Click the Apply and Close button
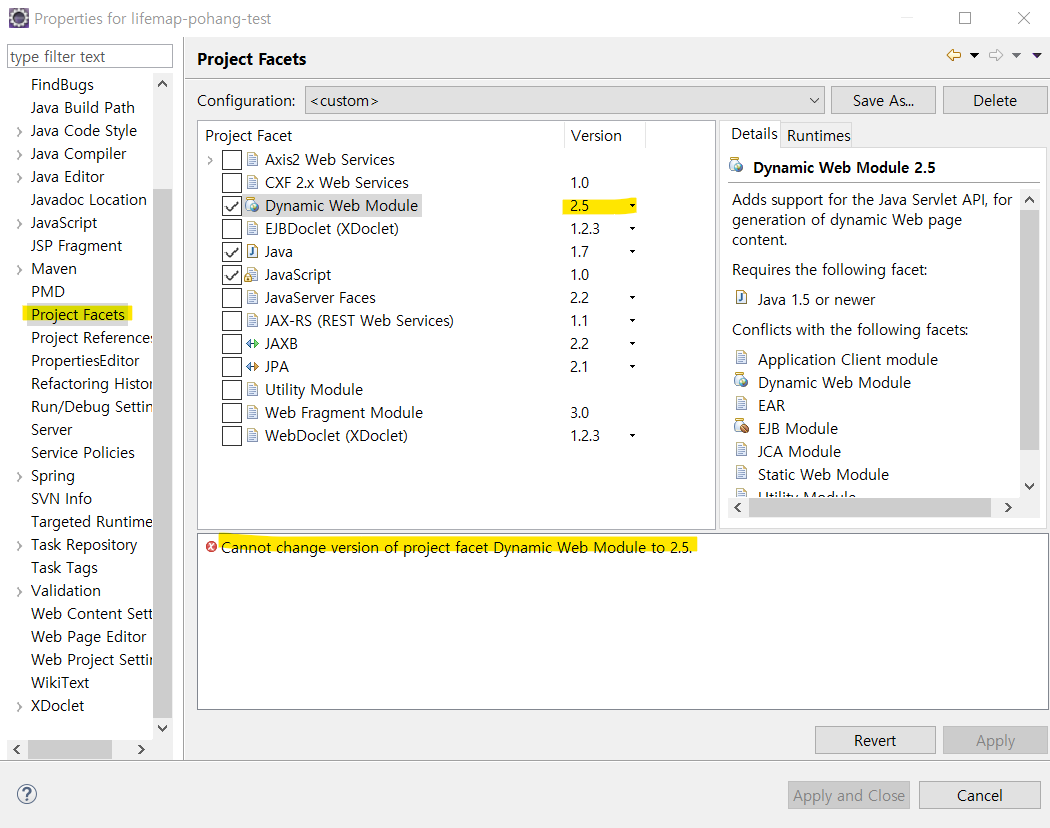The width and height of the screenshot is (1050, 828). pos(848,795)
